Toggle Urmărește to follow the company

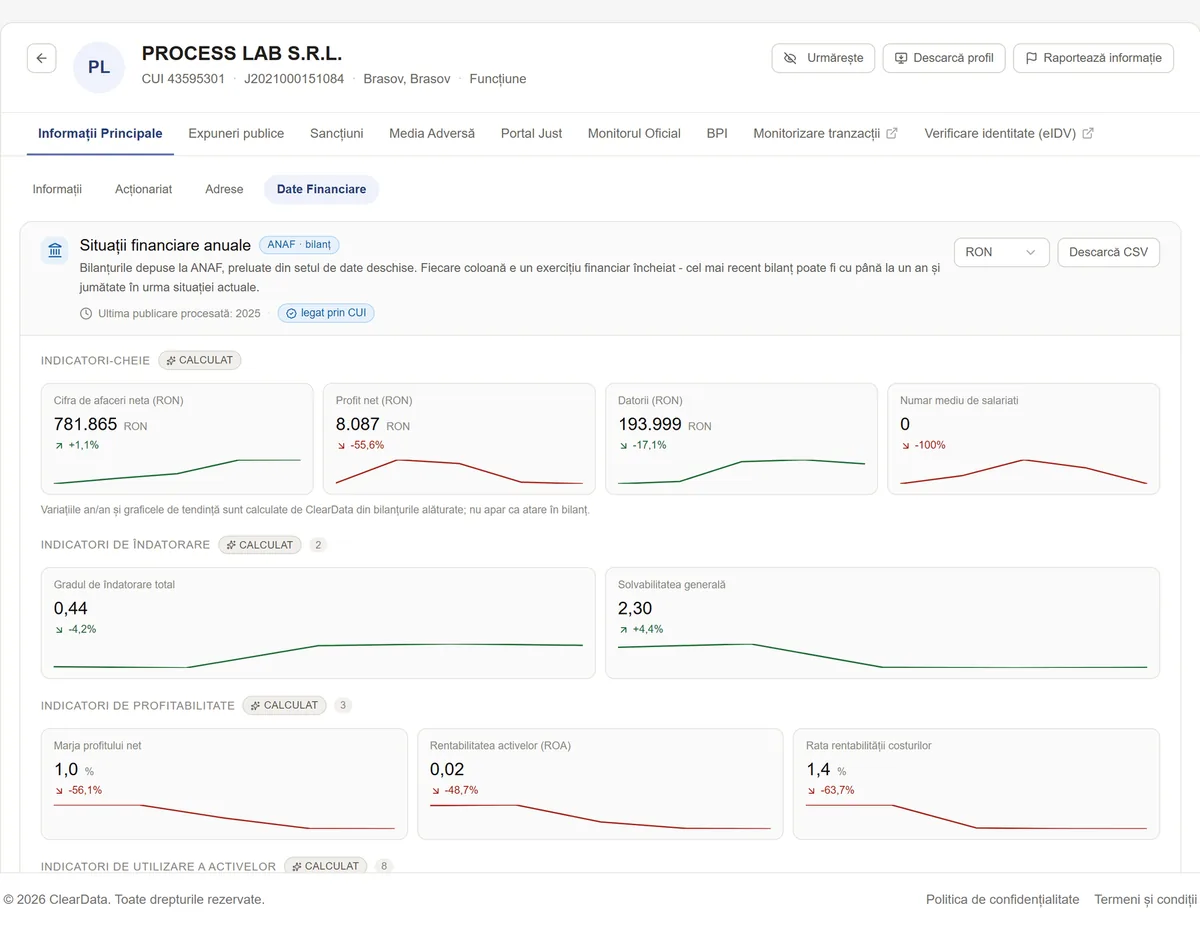tap(824, 58)
